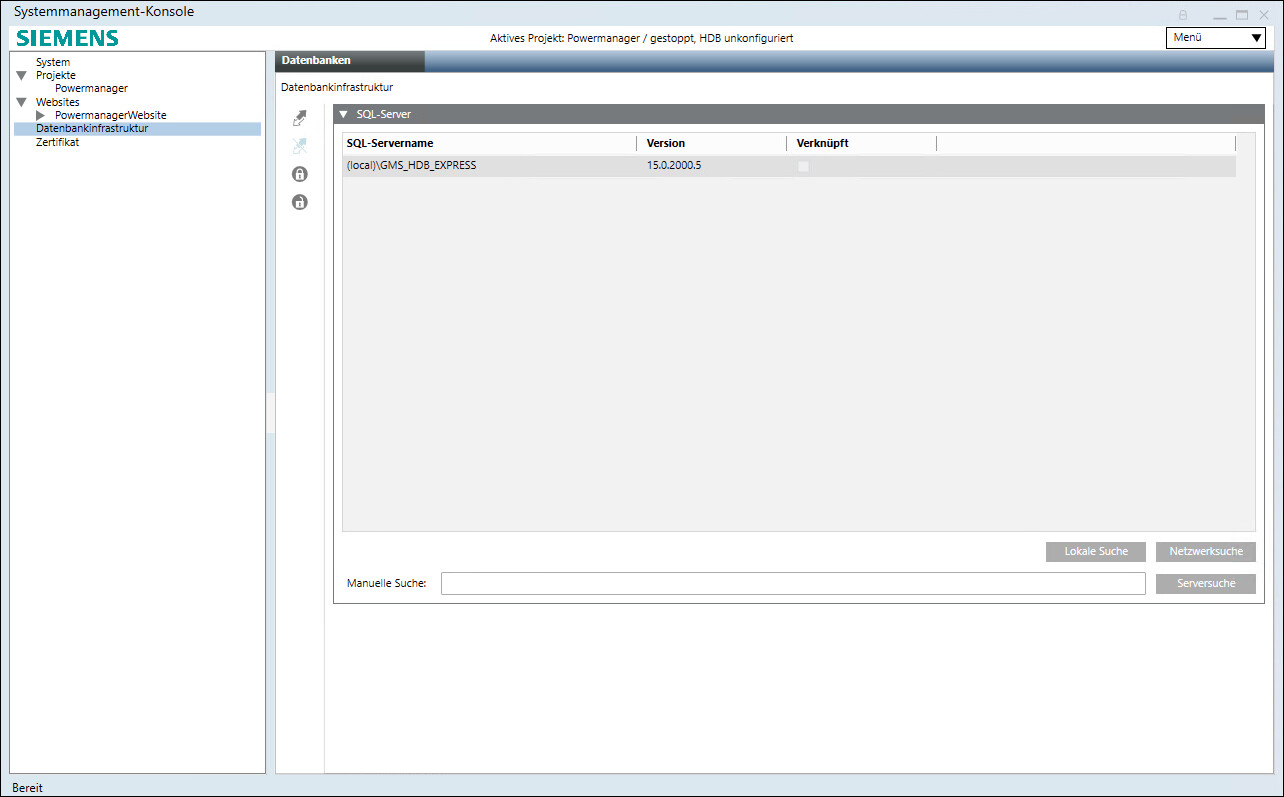Select the Powermanager project in tree
The height and width of the screenshot is (797, 1284).
pos(91,89)
